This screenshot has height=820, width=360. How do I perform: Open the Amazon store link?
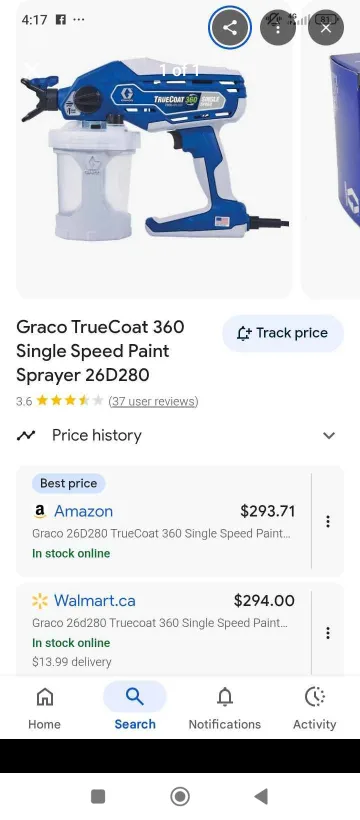click(x=83, y=511)
